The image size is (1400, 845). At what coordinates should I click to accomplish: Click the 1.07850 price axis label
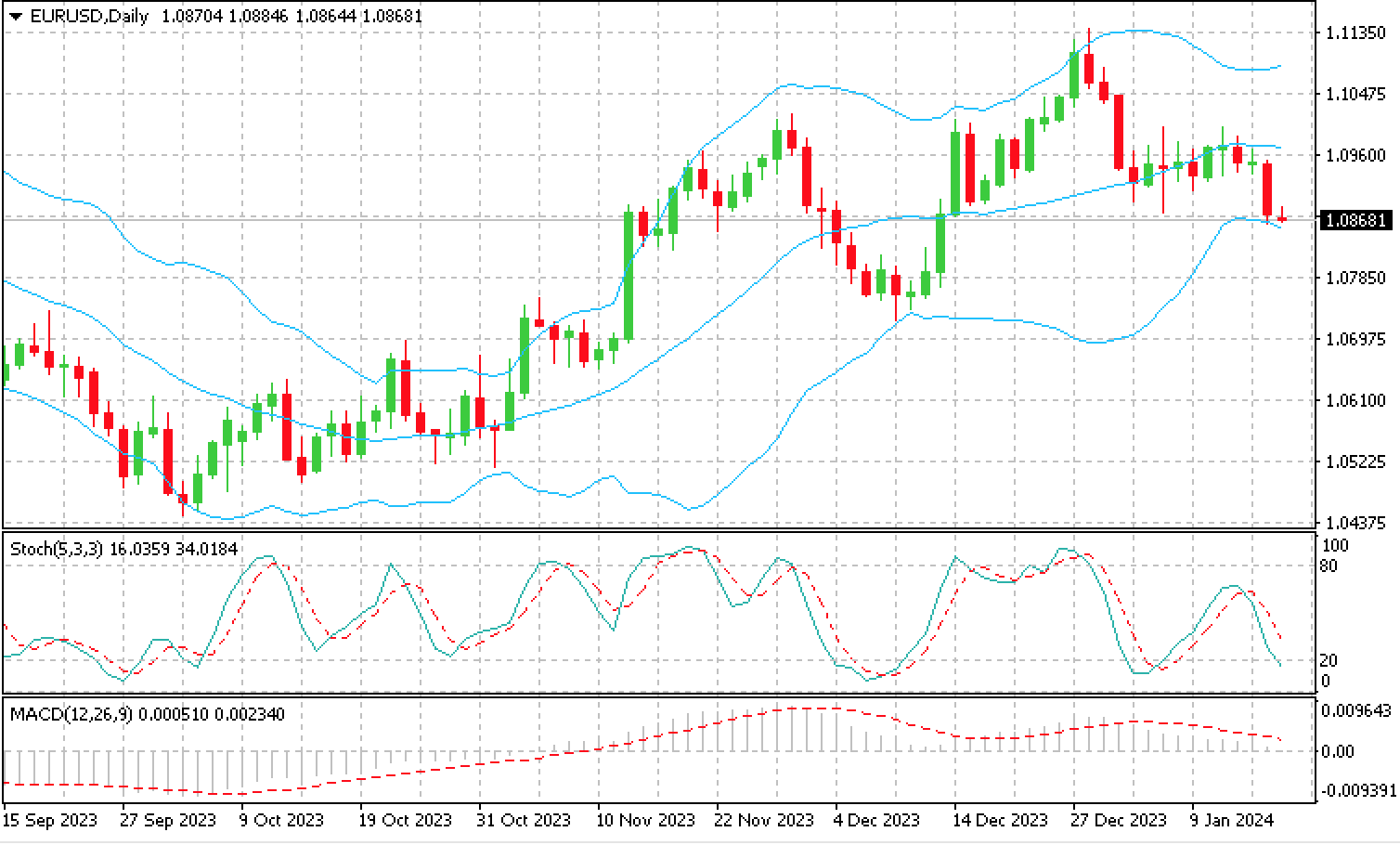pyautogui.click(x=1355, y=278)
